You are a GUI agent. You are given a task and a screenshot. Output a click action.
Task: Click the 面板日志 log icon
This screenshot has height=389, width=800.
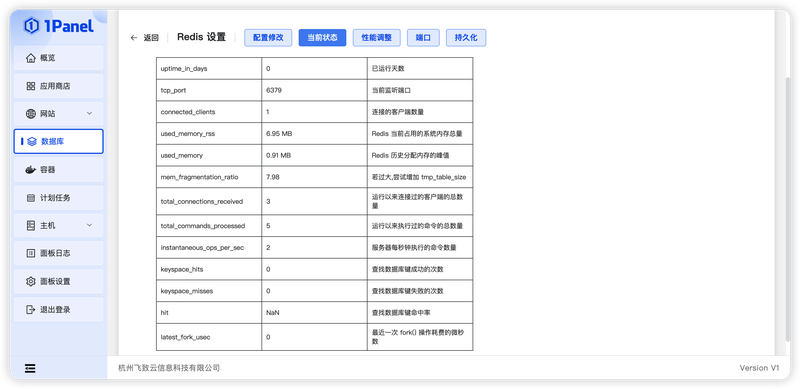(31, 253)
